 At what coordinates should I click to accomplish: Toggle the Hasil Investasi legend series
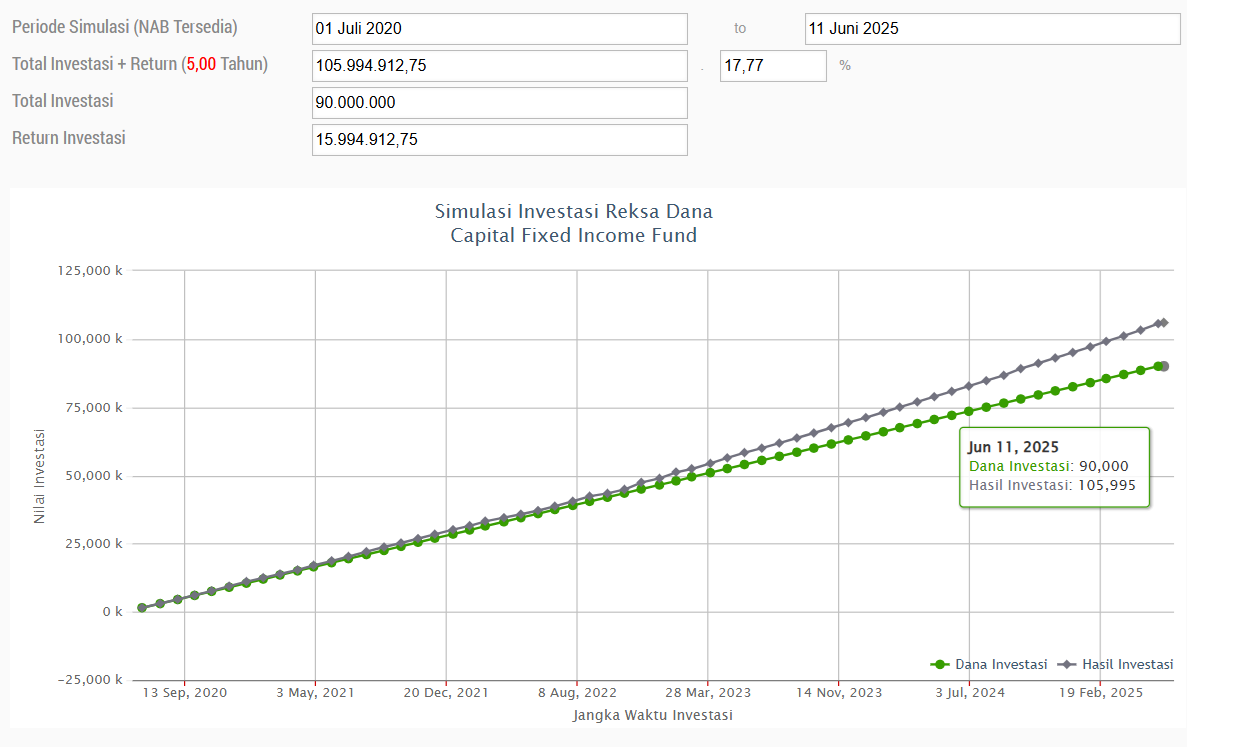coord(1115,664)
